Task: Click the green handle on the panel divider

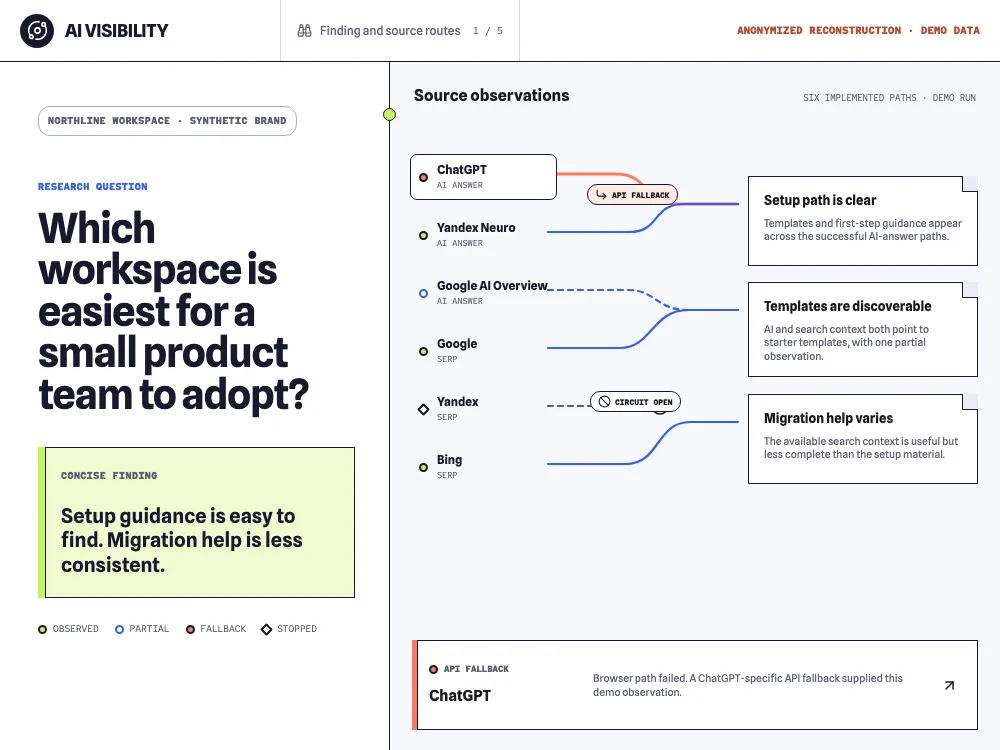Action: pyautogui.click(x=390, y=115)
